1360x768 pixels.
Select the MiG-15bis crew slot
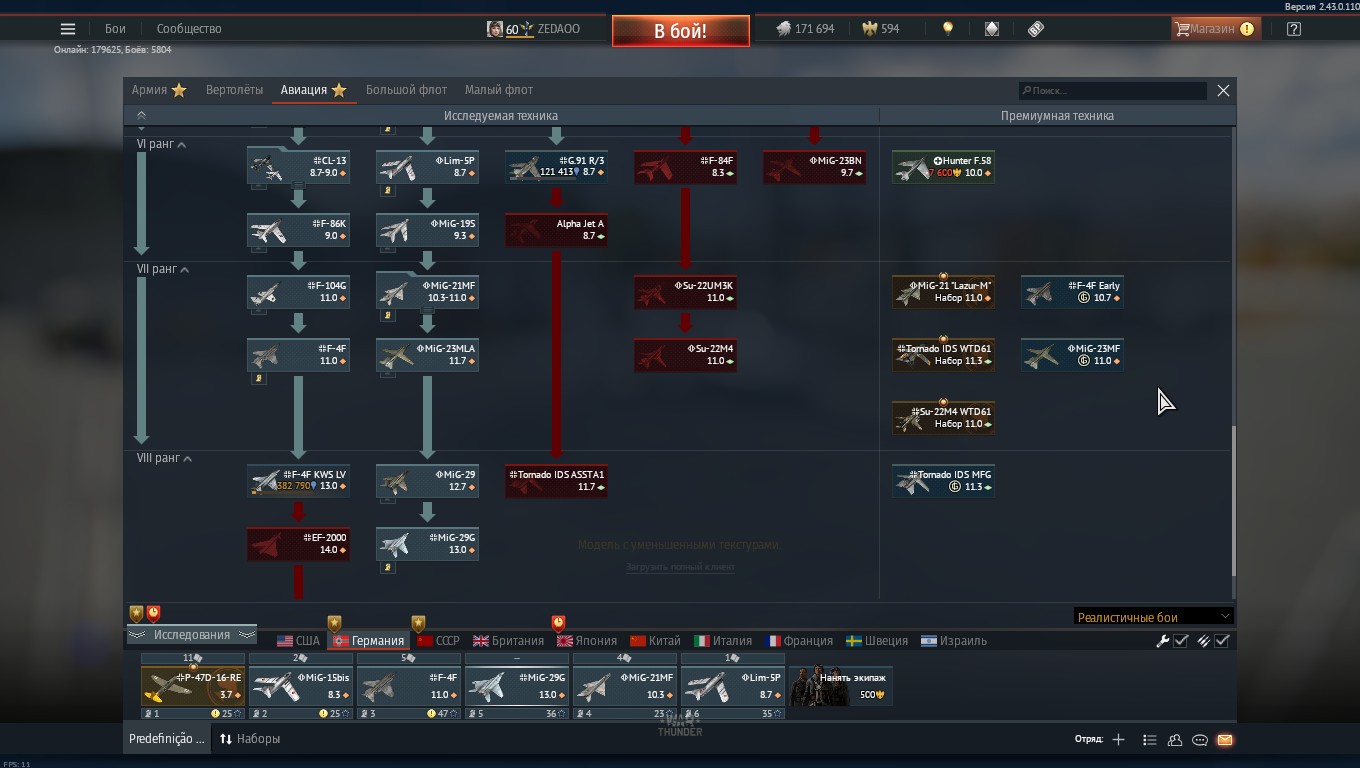click(301, 686)
